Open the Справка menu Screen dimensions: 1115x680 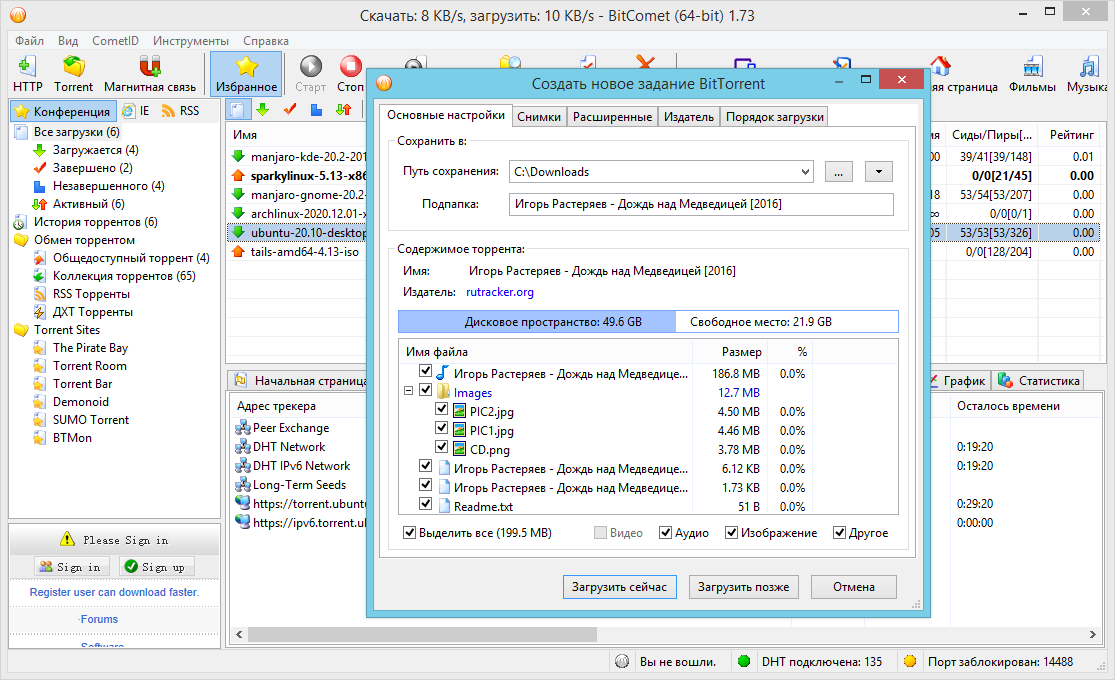click(265, 41)
